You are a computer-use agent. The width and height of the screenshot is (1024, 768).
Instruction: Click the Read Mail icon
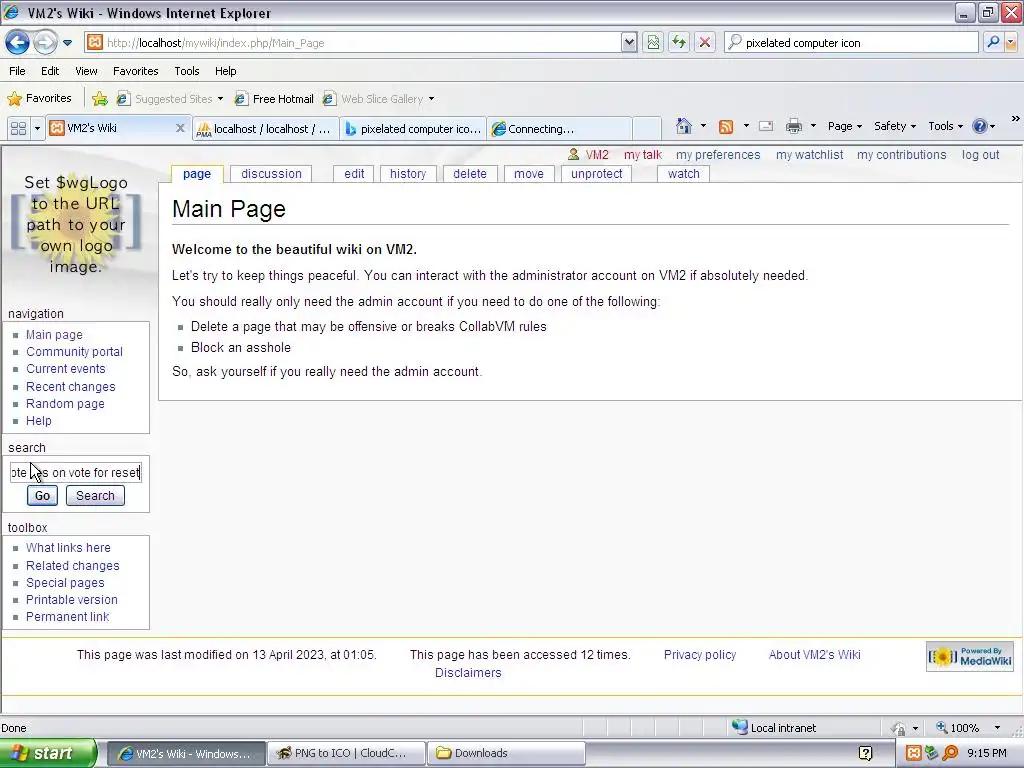[x=766, y=126]
